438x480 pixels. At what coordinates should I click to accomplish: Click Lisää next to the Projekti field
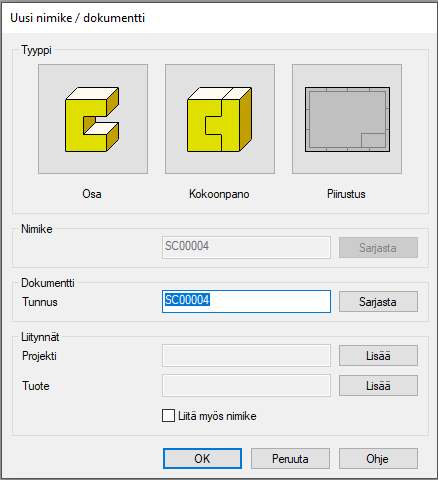[x=378, y=356]
